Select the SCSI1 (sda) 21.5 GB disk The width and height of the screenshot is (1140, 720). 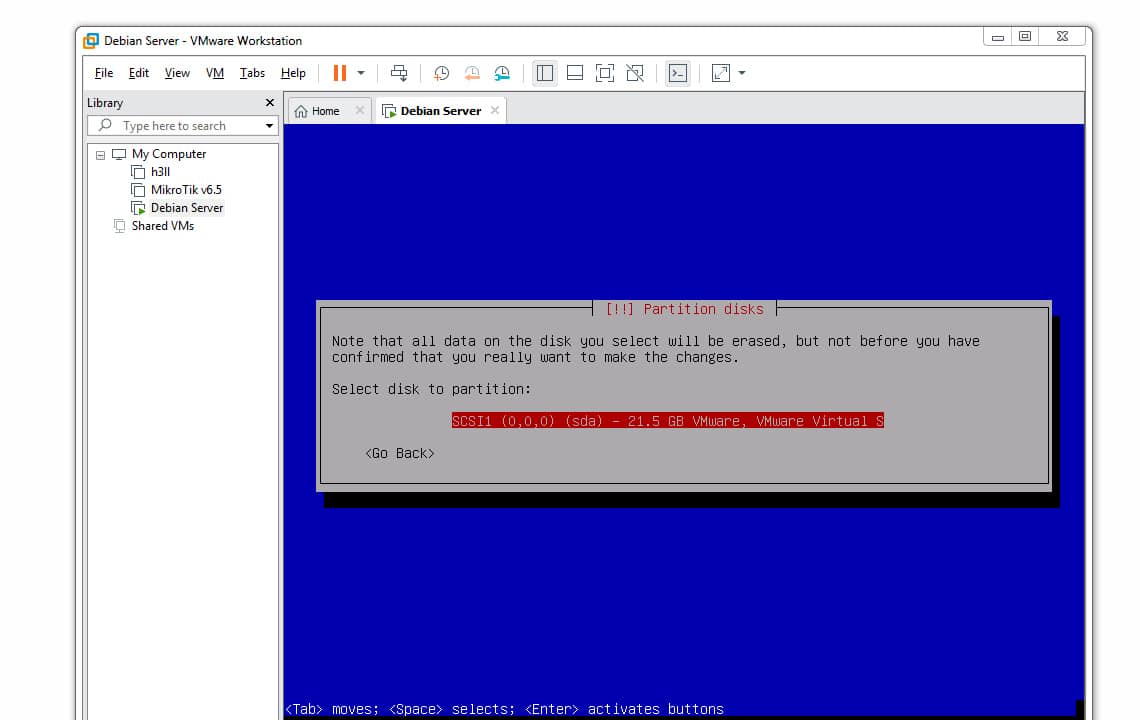point(667,421)
